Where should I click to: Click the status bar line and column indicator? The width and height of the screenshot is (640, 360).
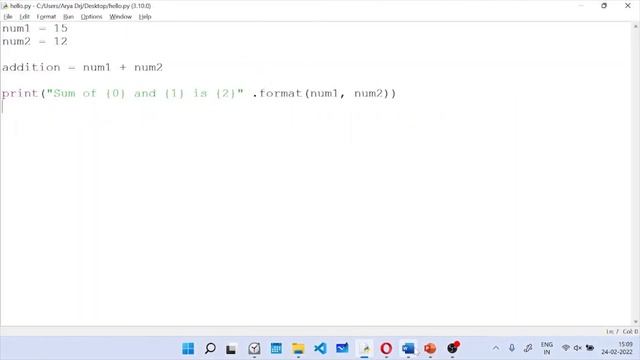coord(622,331)
